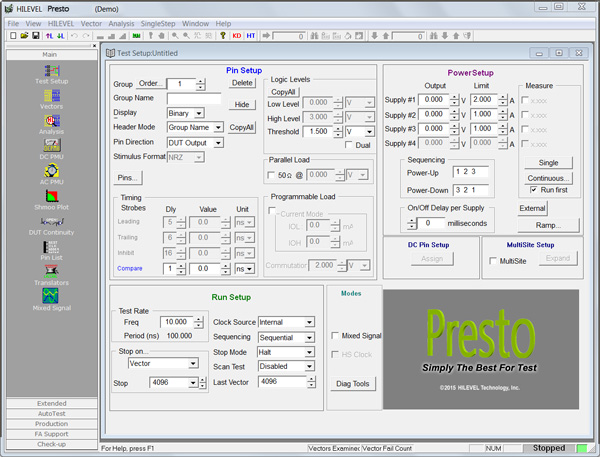This screenshot has height=457, width=600.
Task: Click the Freq value stepper arrows
Action: [198, 322]
